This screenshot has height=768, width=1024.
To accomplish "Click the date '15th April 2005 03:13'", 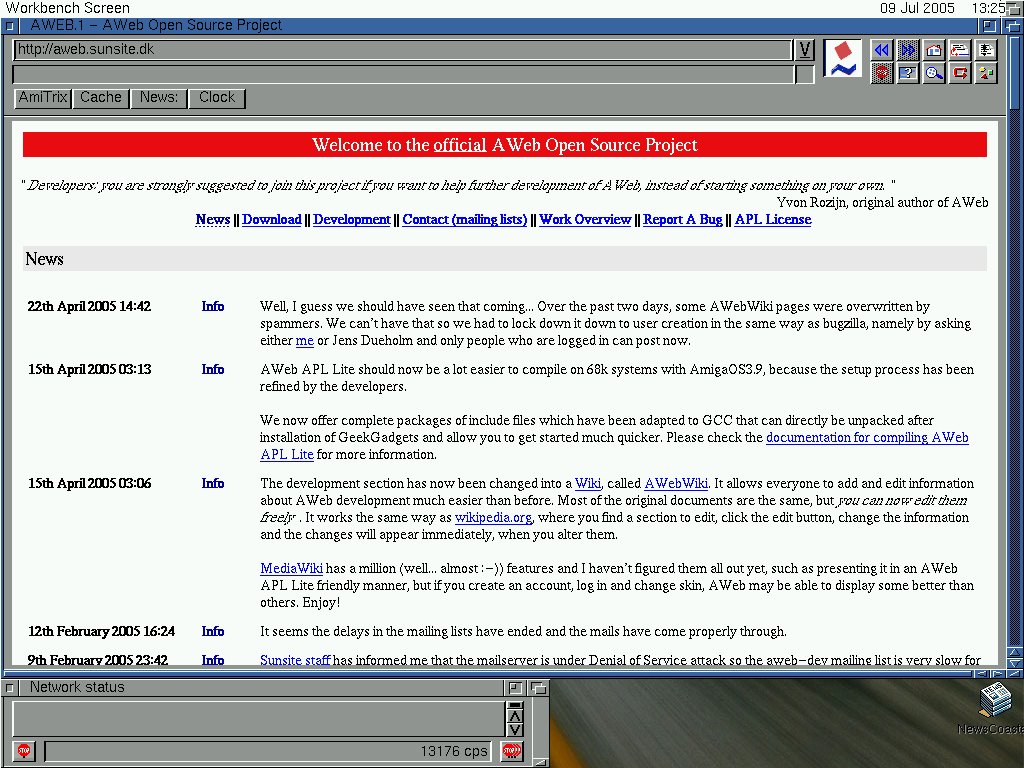I will pyautogui.click(x=89, y=369).
